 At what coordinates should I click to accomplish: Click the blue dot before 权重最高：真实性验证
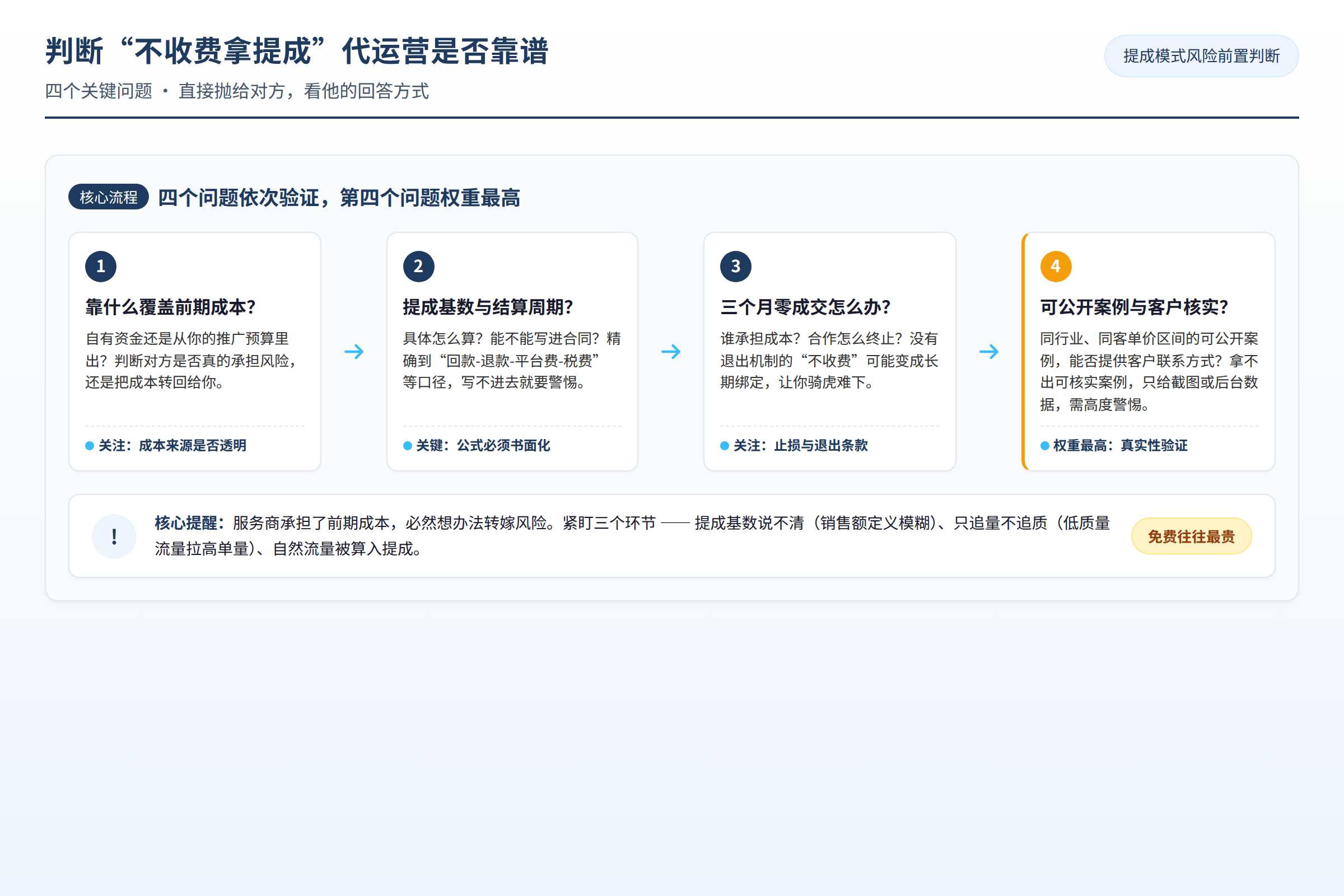pos(1044,446)
